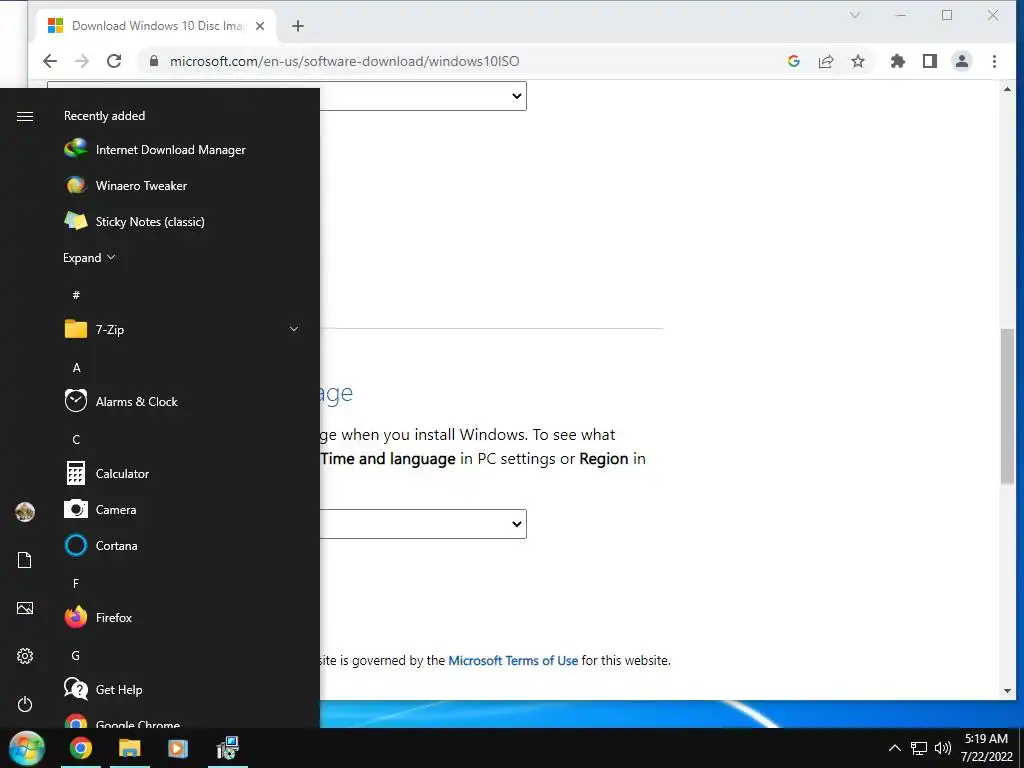This screenshot has height=768, width=1024.
Task: Open Chrome tab search chevron
Action: point(855,15)
